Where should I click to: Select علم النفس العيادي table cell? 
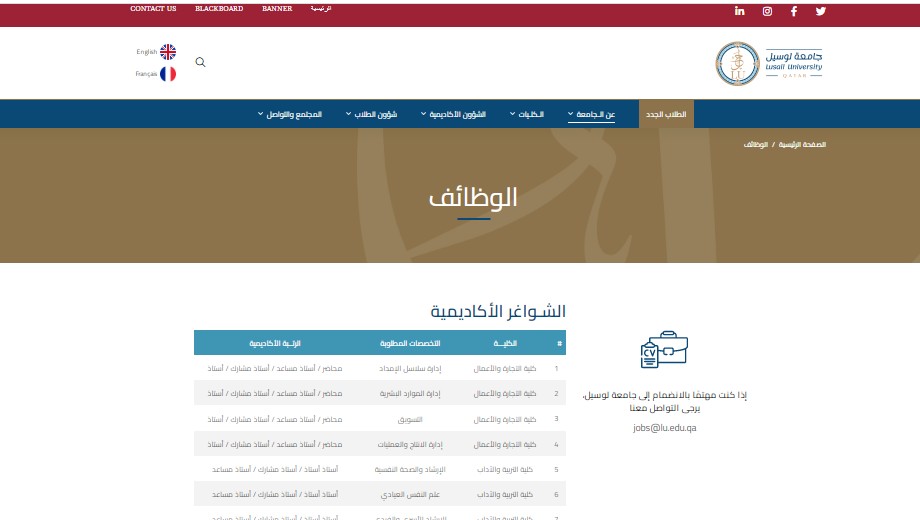[410, 495]
